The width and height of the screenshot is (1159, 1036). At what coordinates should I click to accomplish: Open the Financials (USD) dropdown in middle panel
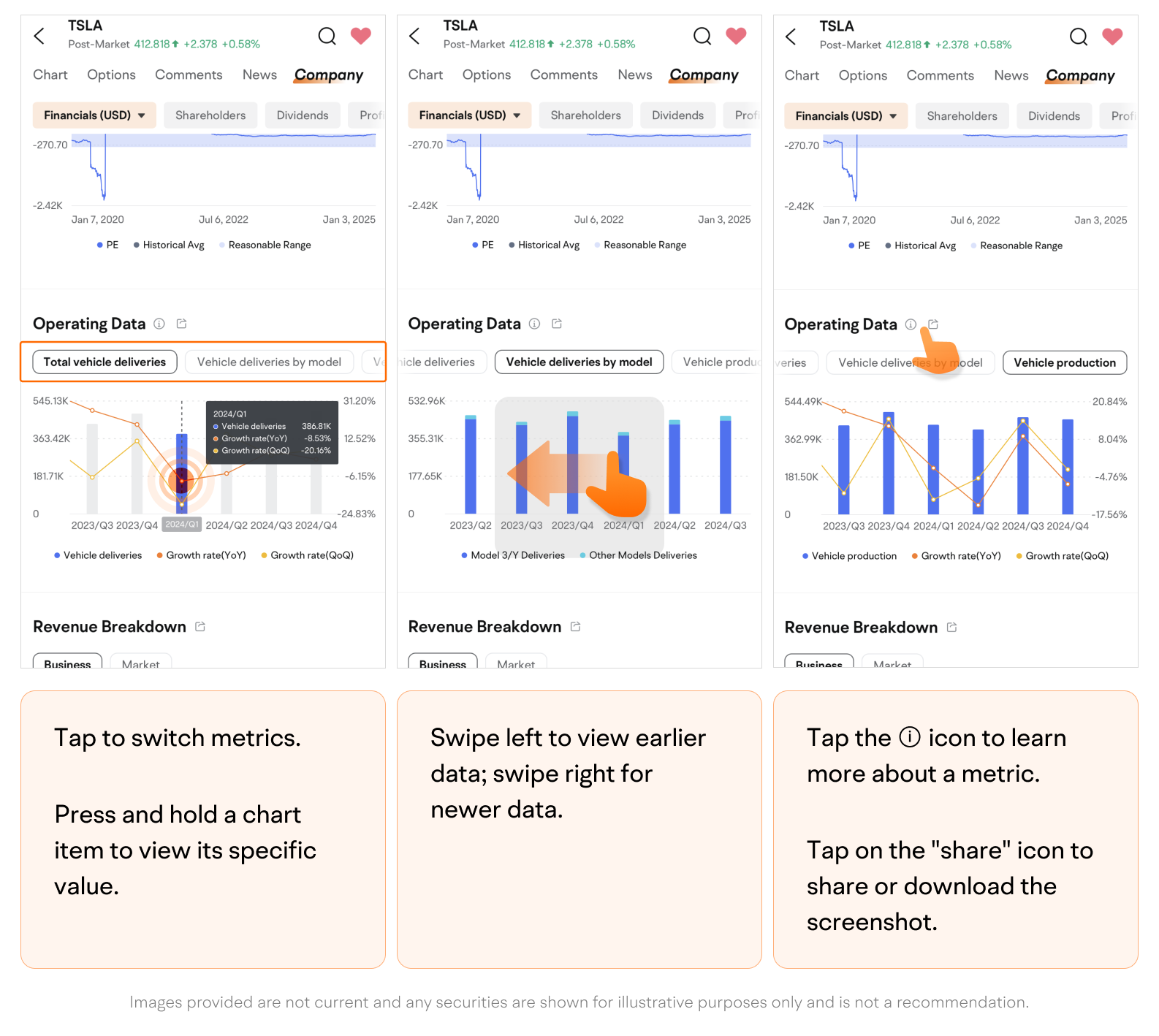tap(469, 115)
